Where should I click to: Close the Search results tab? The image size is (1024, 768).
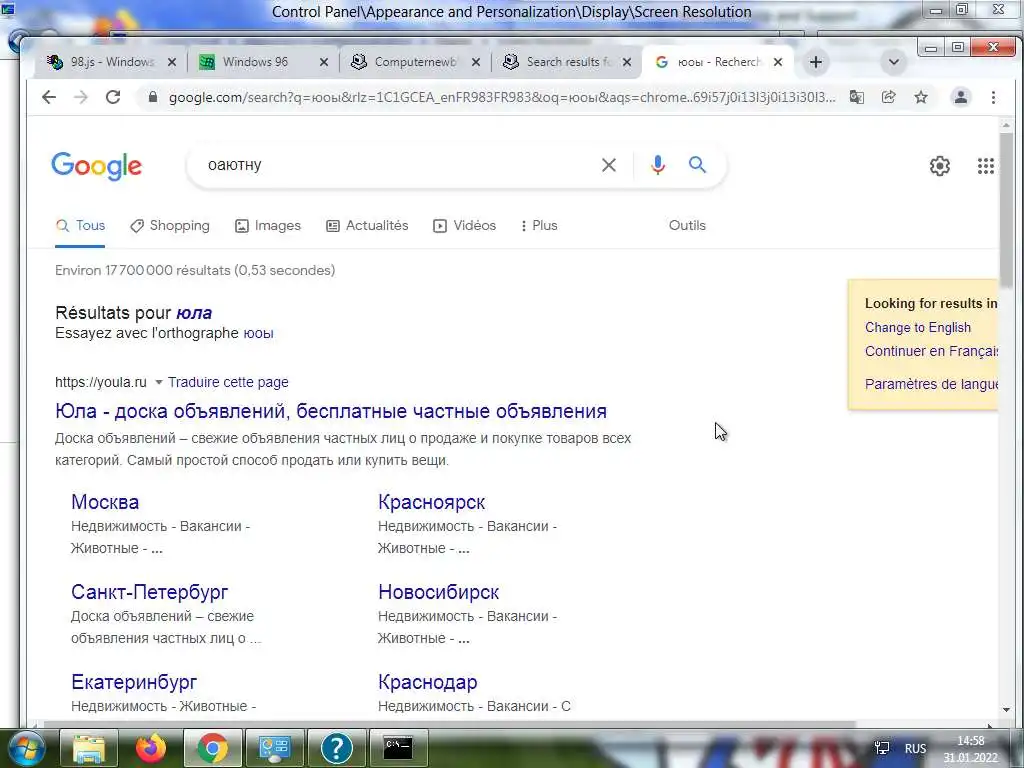627,62
